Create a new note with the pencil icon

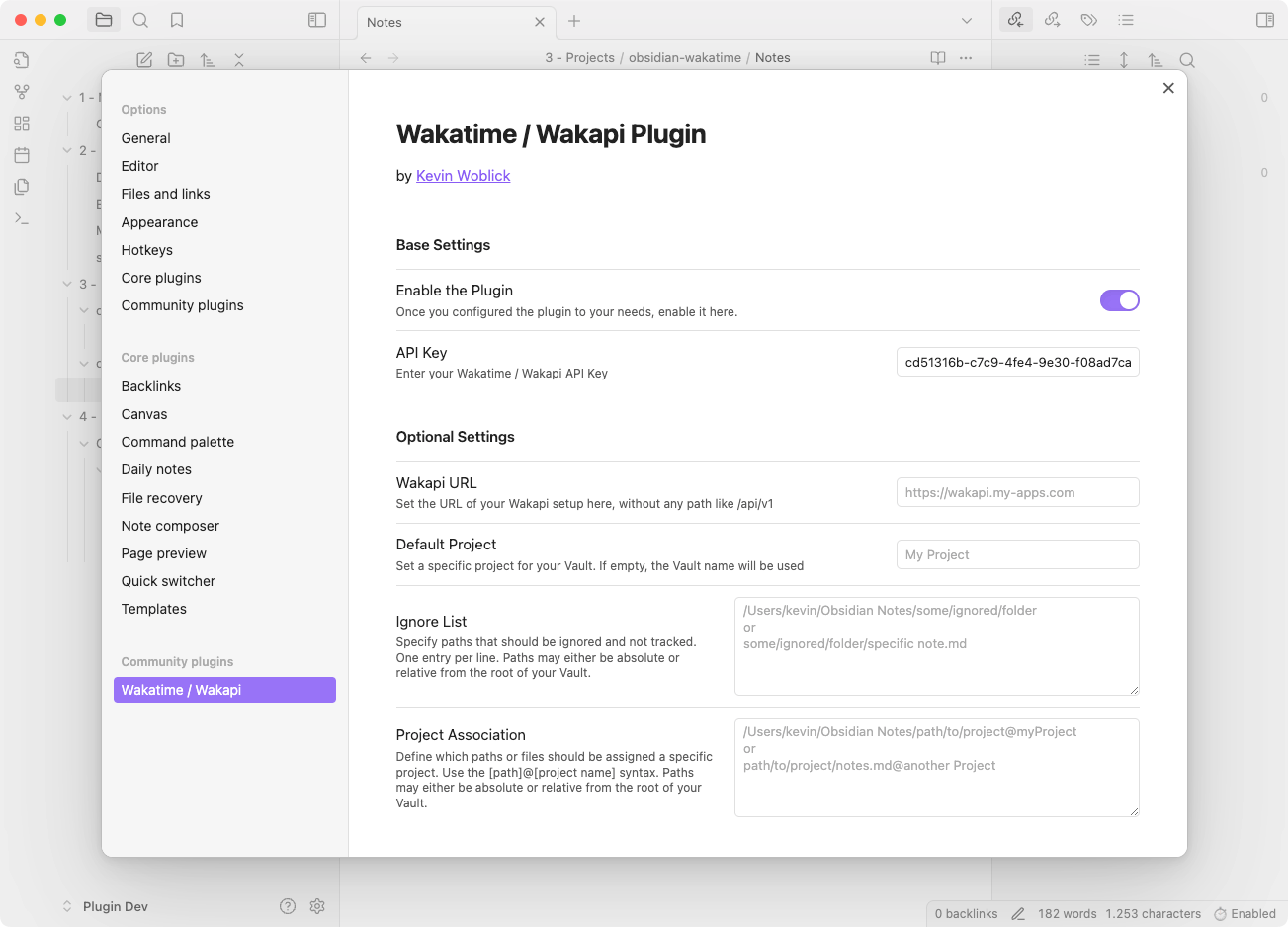click(144, 59)
